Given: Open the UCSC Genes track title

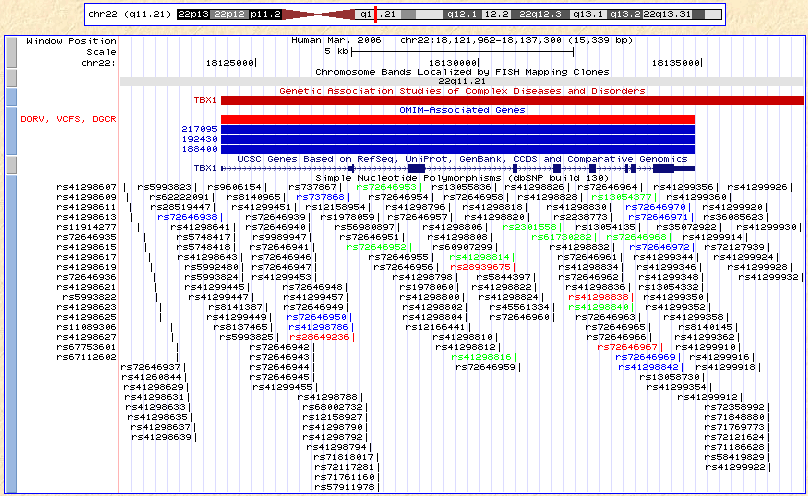Looking at the screenshot, I should [461, 158].
